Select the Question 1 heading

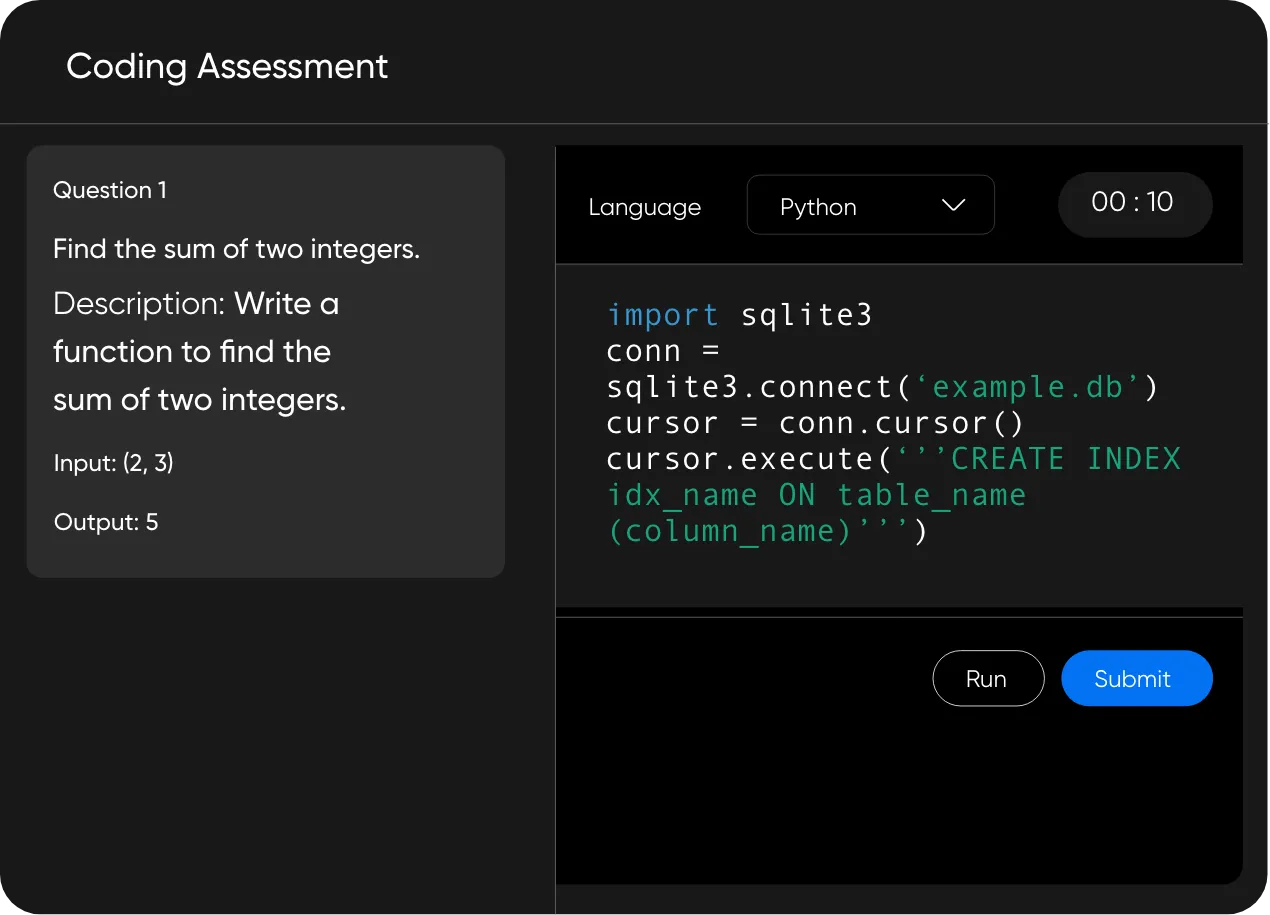[110, 190]
